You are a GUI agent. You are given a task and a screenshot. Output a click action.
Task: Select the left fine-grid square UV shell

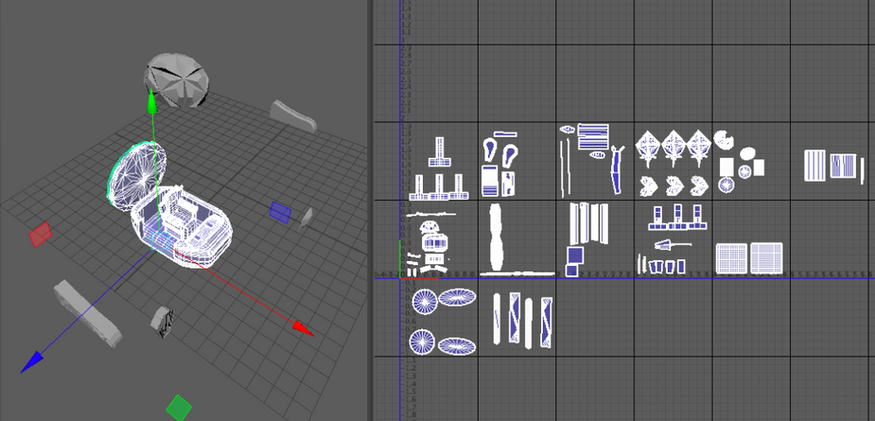[731, 259]
